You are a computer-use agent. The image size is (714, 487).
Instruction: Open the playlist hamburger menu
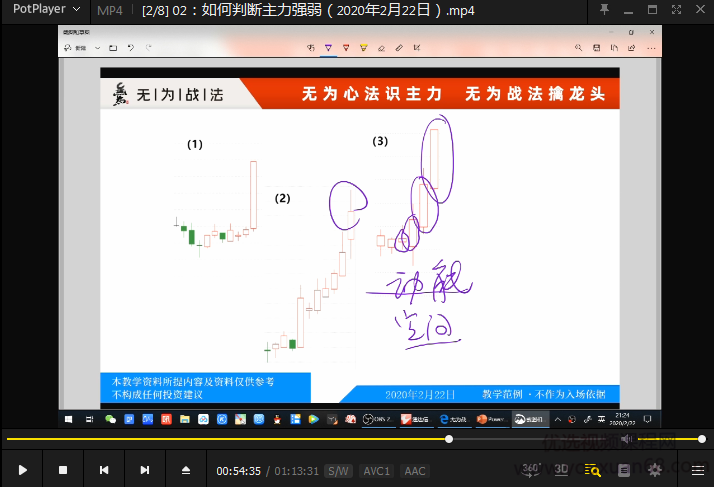[697, 470]
